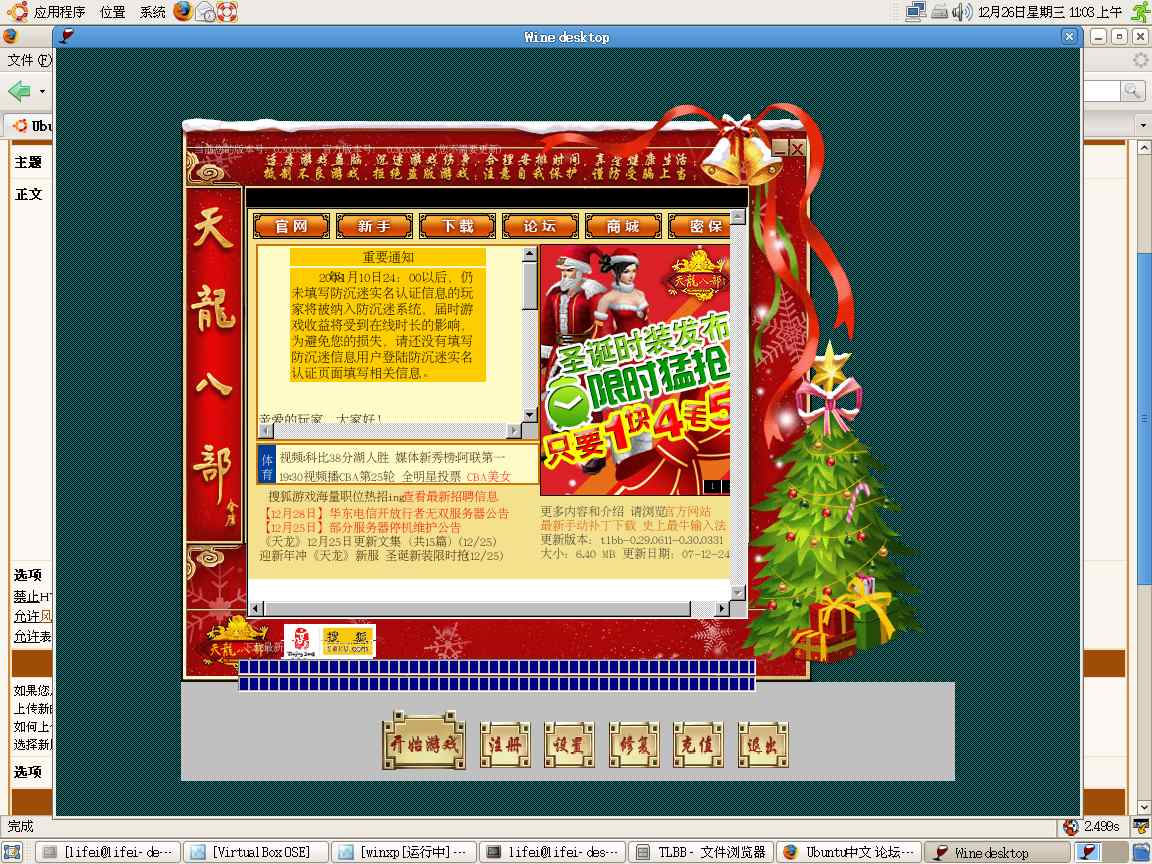Viewport: 1152px width, 864px height.
Task: Click the 重要通知 notice heading
Action: 388,257
